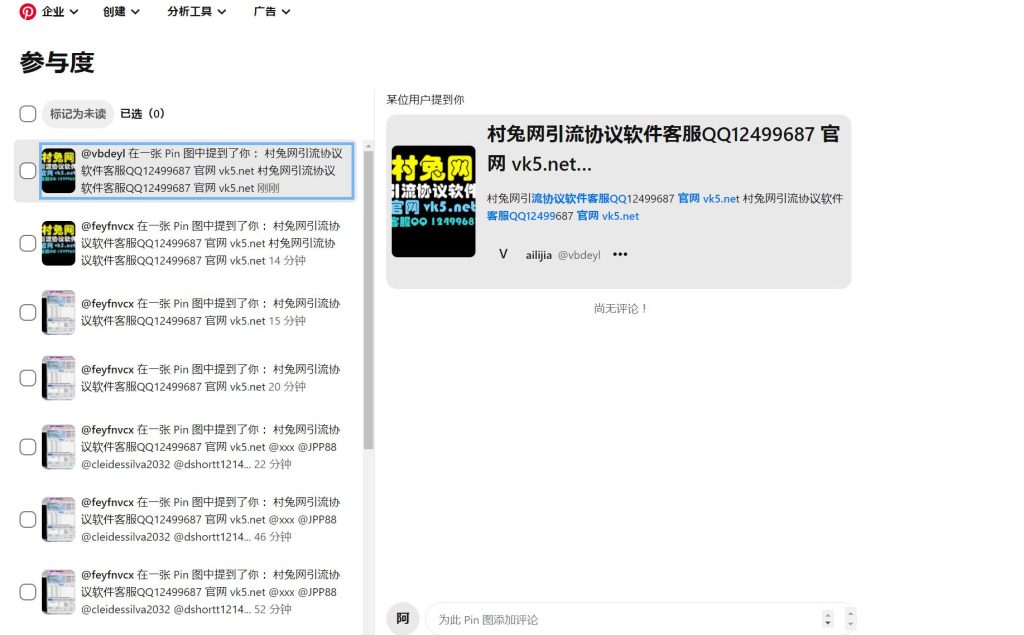The height and width of the screenshot is (635, 1024).
Task: Click the comment input field for this Pin
Action: pyautogui.click(x=600, y=618)
